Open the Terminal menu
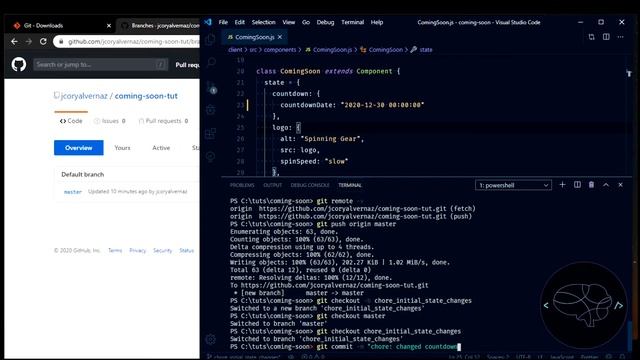The height and width of the screenshot is (360, 640). pos(352,22)
